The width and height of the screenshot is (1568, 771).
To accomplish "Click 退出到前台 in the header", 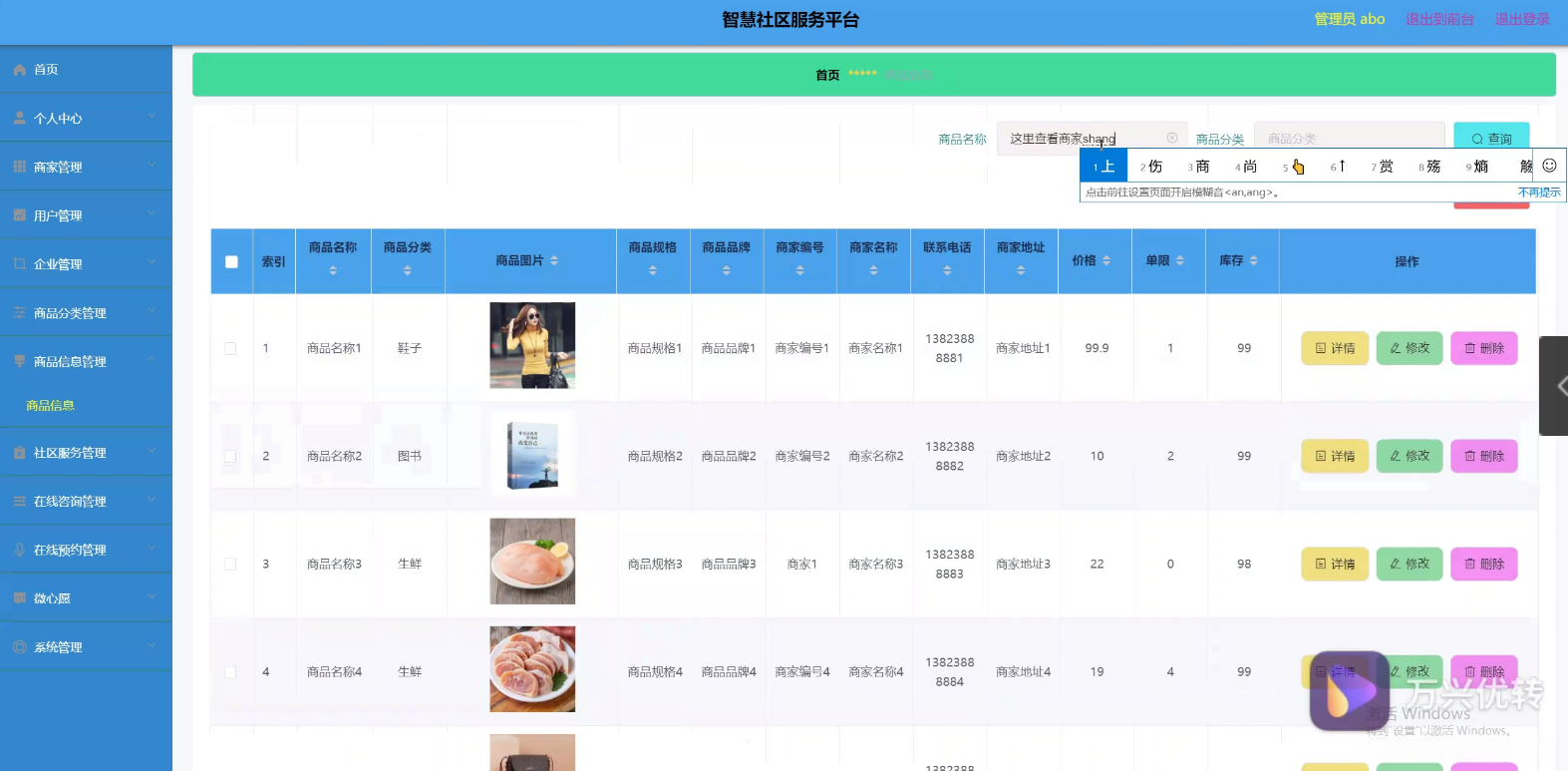I will [1439, 19].
